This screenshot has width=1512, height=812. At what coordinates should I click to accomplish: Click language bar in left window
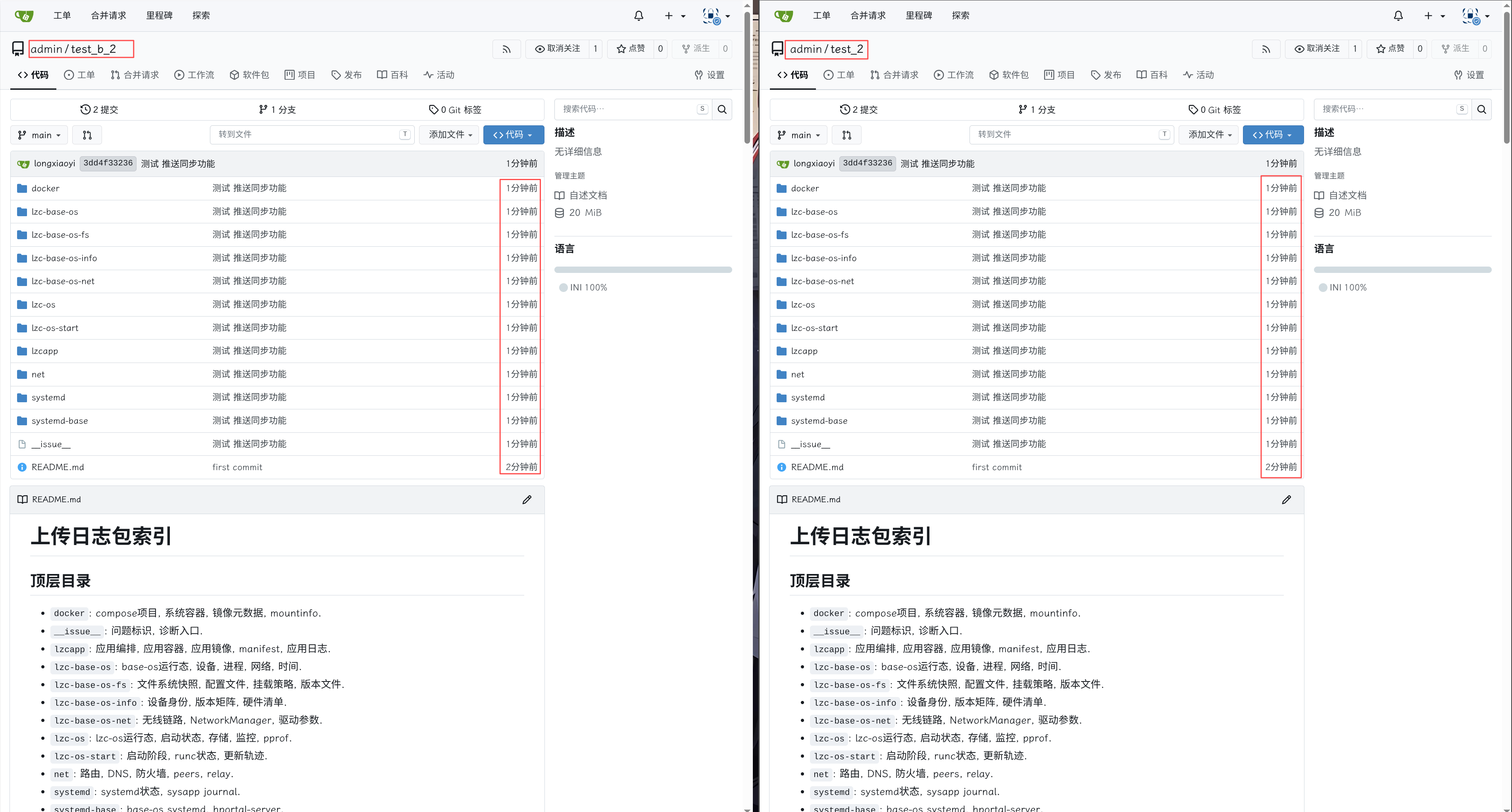643,270
